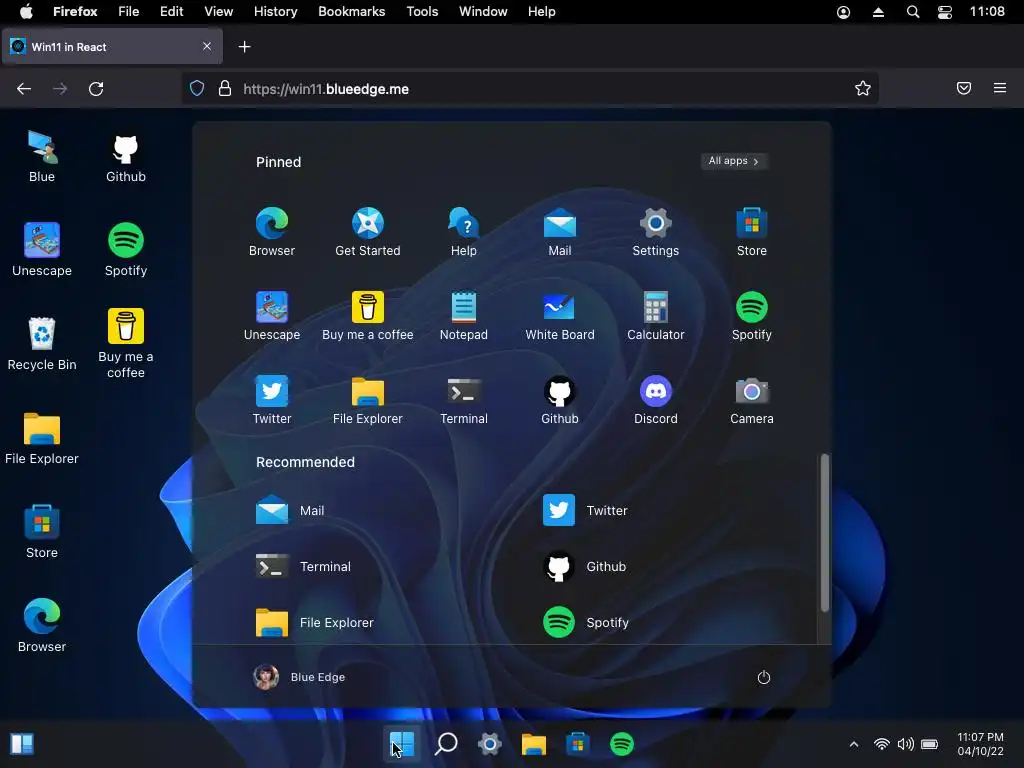Open the Discord app
This screenshot has height=768, width=1024.
[656, 400]
